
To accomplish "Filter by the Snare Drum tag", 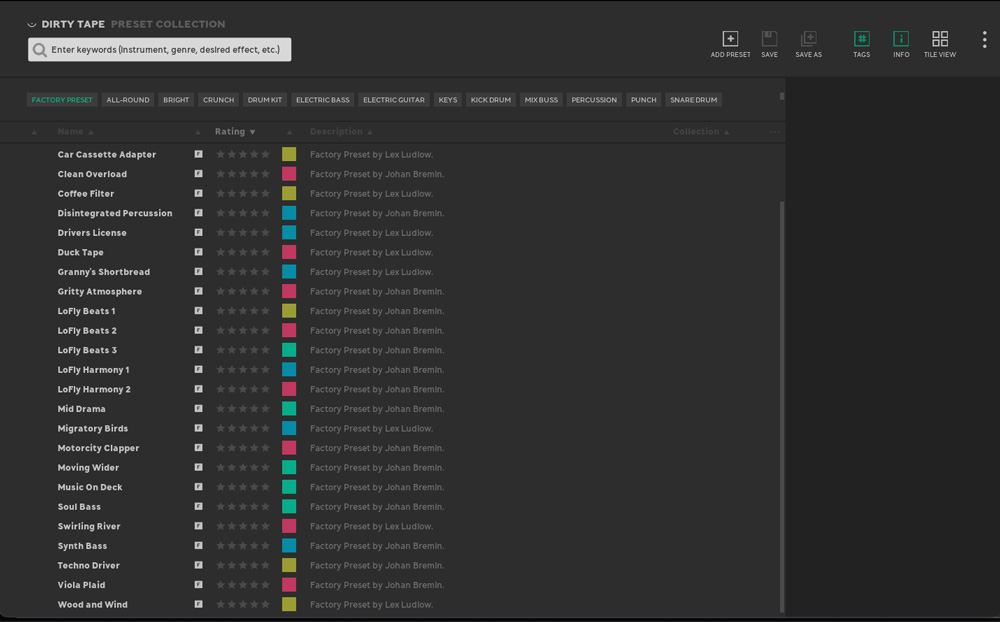I will (694, 100).
